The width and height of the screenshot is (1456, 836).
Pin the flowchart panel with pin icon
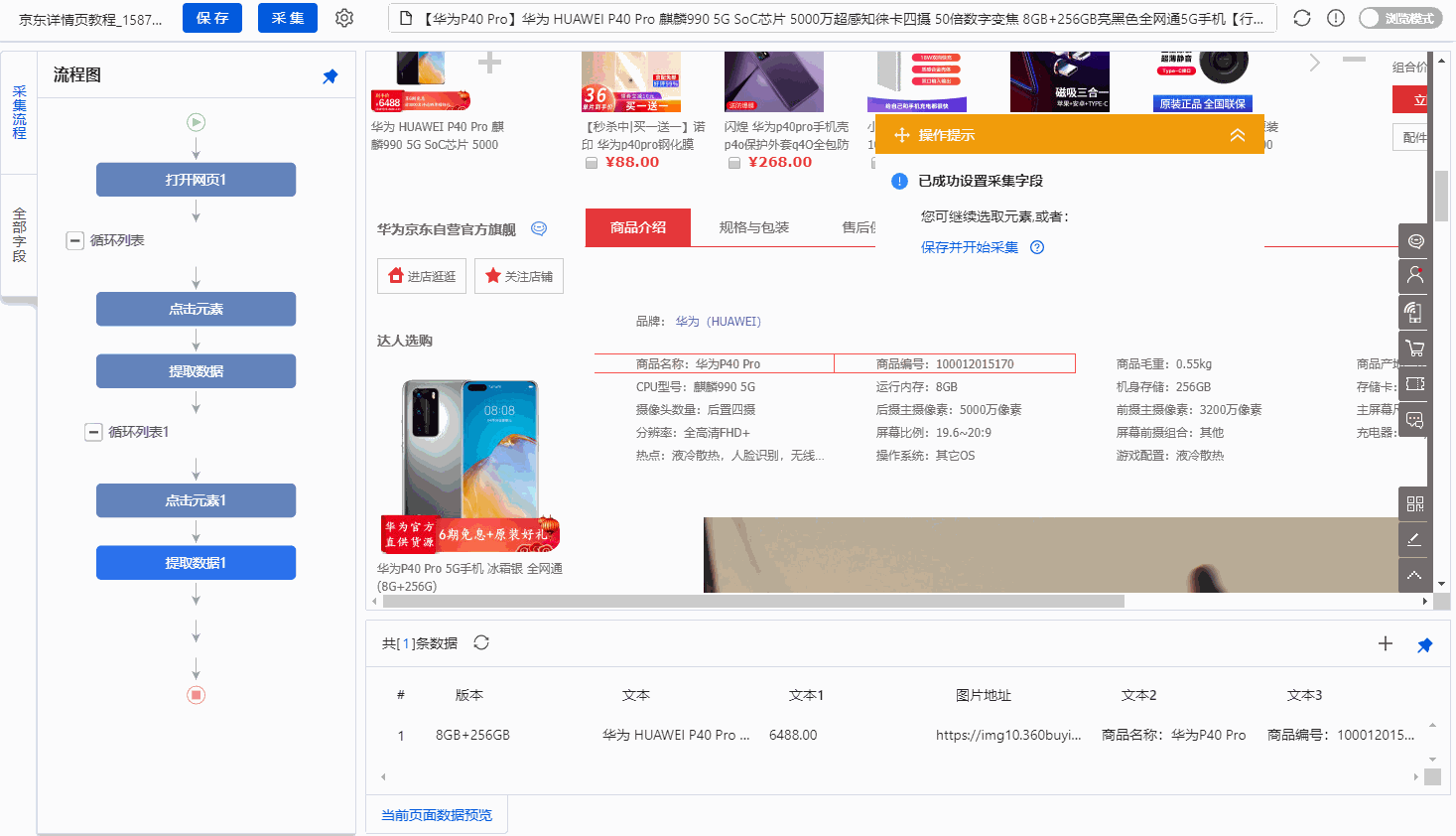[331, 76]
